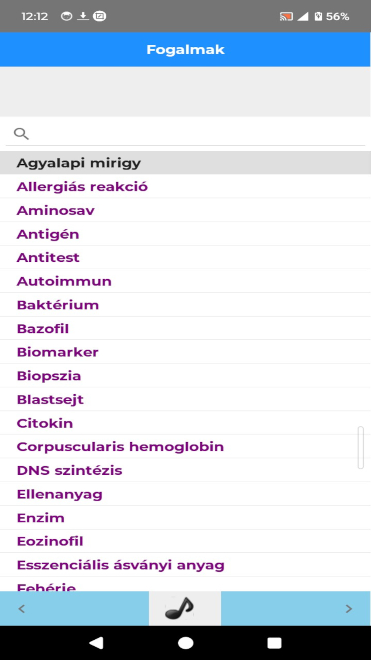Tap the cast icon in status bar
This screenshot has height=660, width=371.
[286, 16]
